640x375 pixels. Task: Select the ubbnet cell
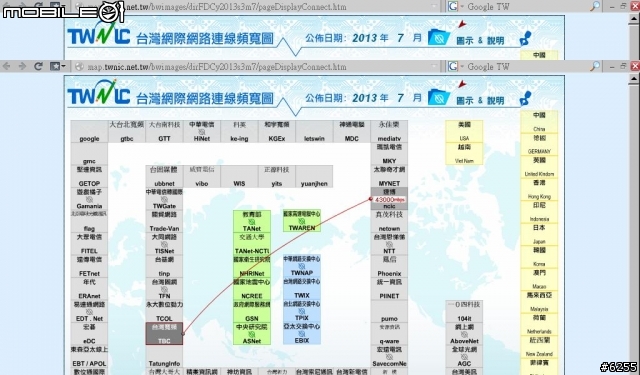point(164,176)
